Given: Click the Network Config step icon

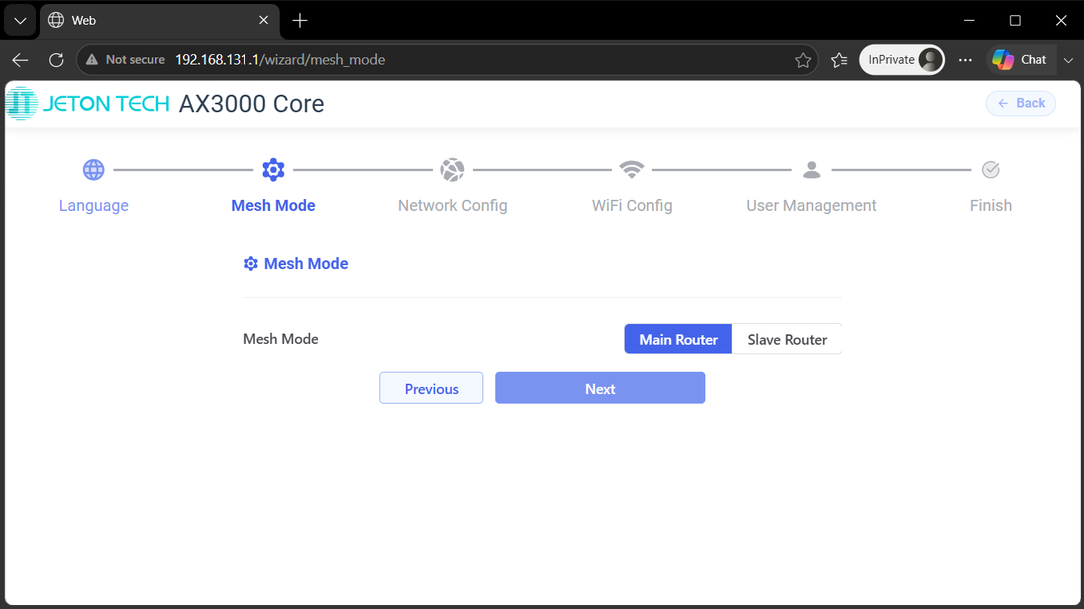Looking at the screenshot, I should tap(452, 169).
